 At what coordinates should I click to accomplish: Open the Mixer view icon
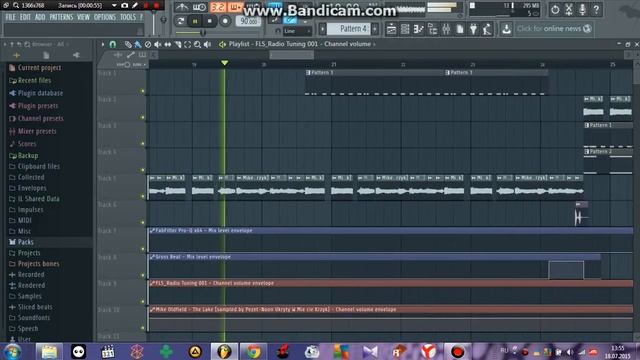[446, 29]
